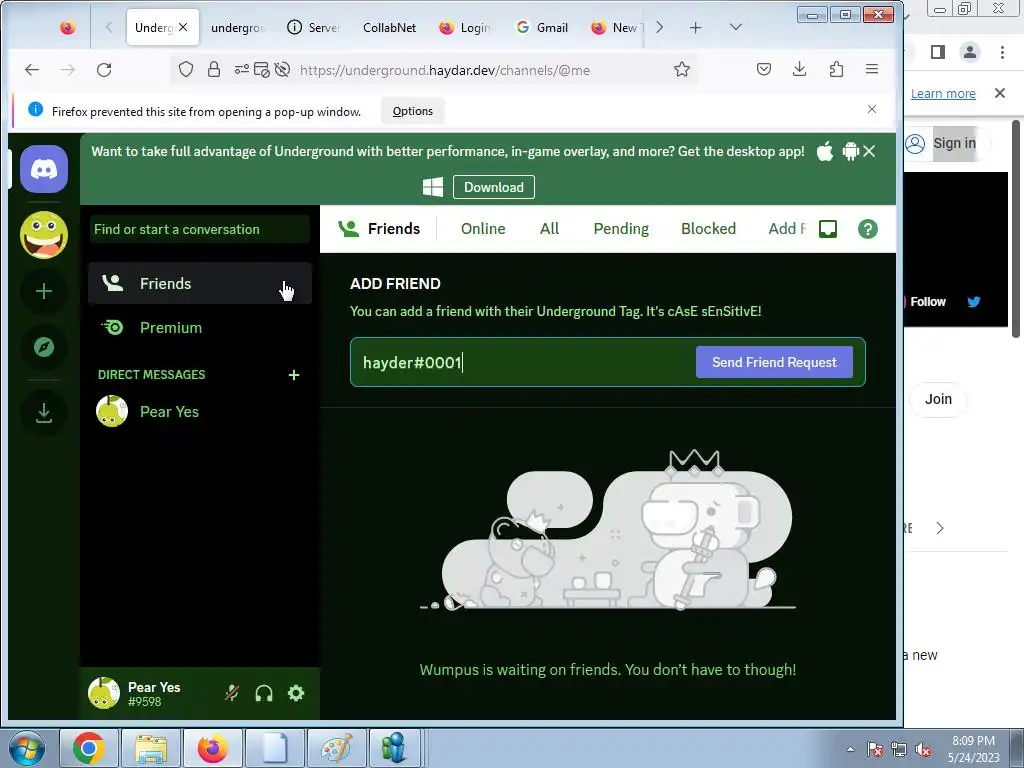1024x768 pixels.
Task: Reload the page in Firefox
Action: coord(104,69)
